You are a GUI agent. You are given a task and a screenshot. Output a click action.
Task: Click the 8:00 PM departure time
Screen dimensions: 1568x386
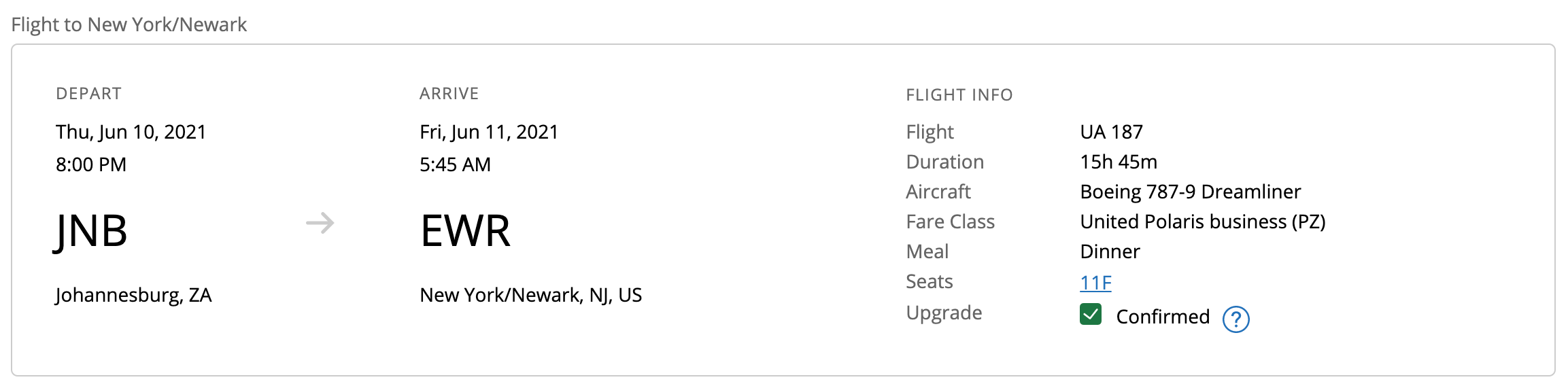pos(91,164)
